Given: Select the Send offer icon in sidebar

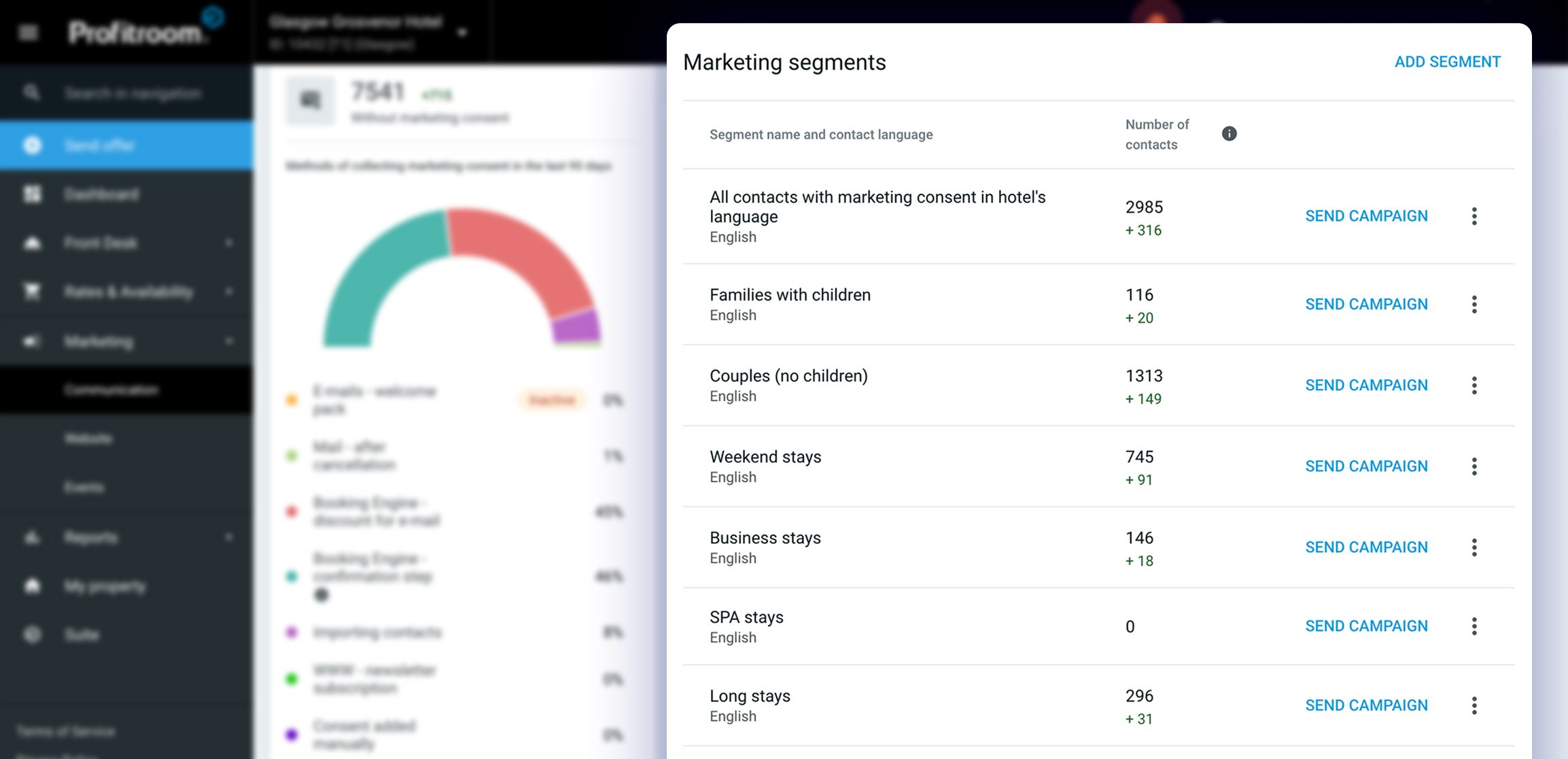Looking at the screenshot, I should (x=31, y=145).
